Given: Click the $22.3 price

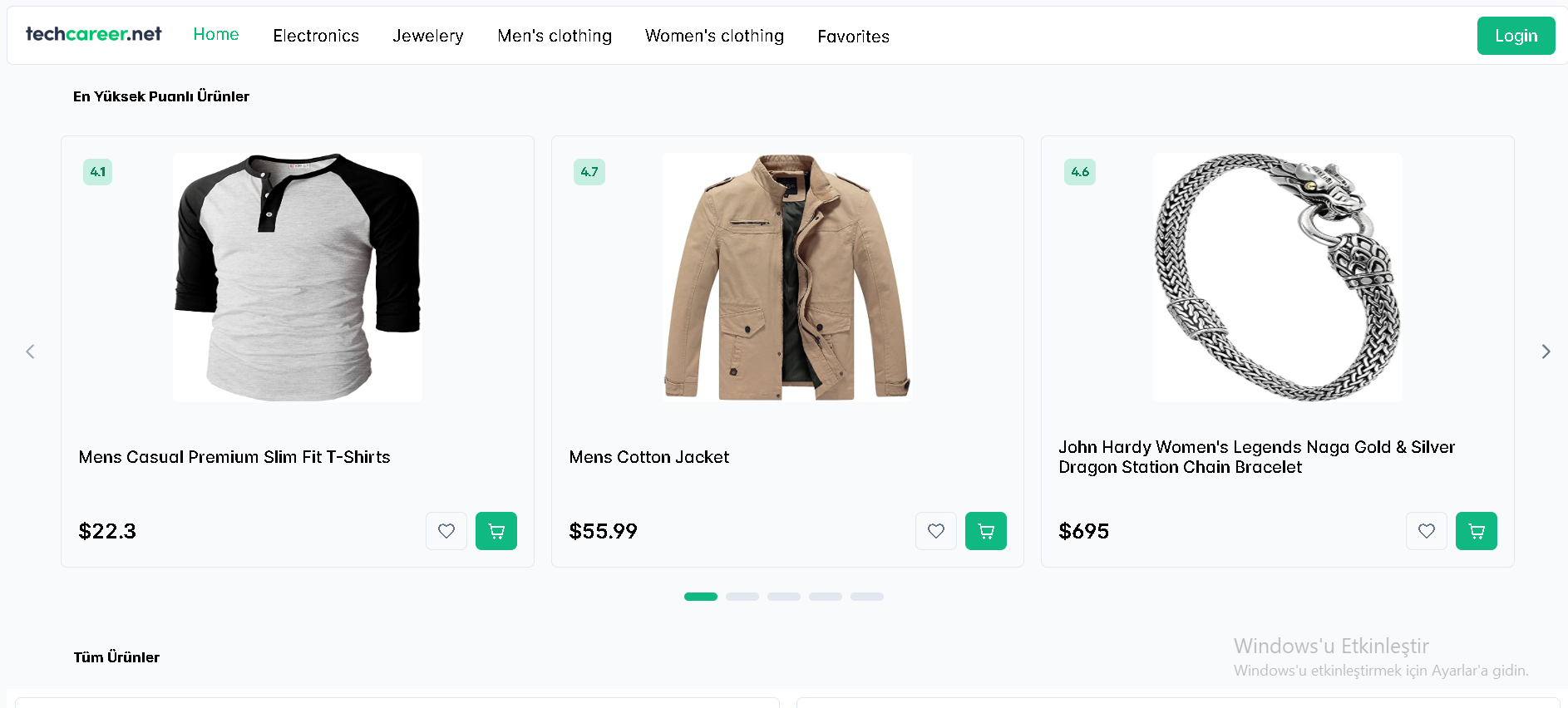Looking at the screenshot, I should tap(107, 531).
